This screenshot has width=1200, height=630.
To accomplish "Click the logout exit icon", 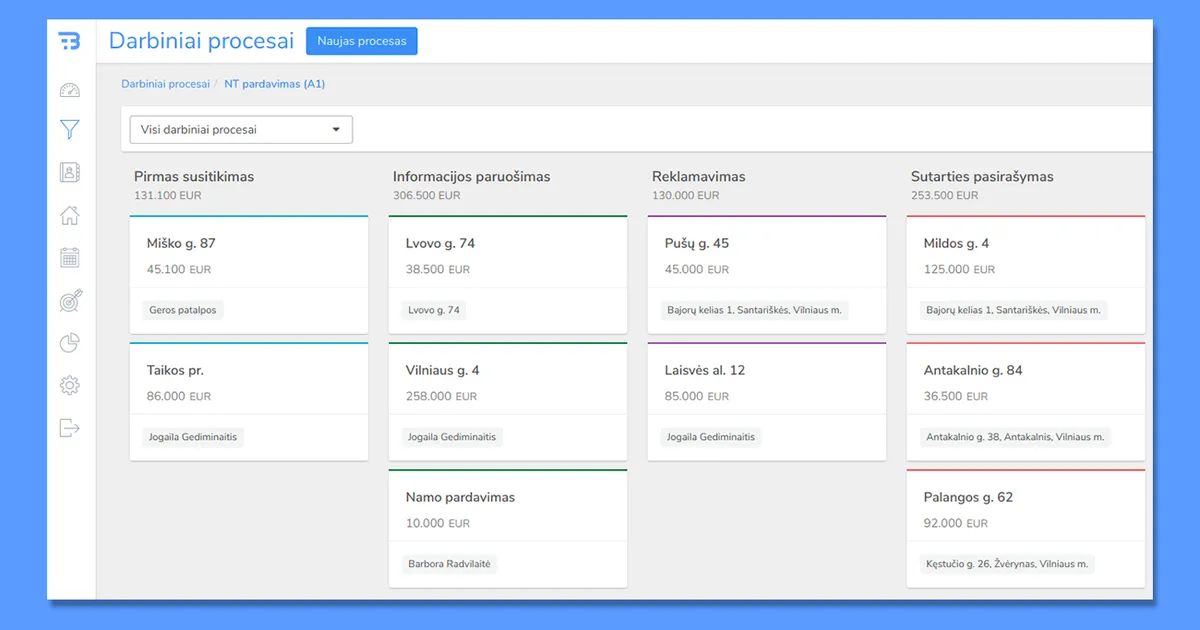I will [69, 428].
